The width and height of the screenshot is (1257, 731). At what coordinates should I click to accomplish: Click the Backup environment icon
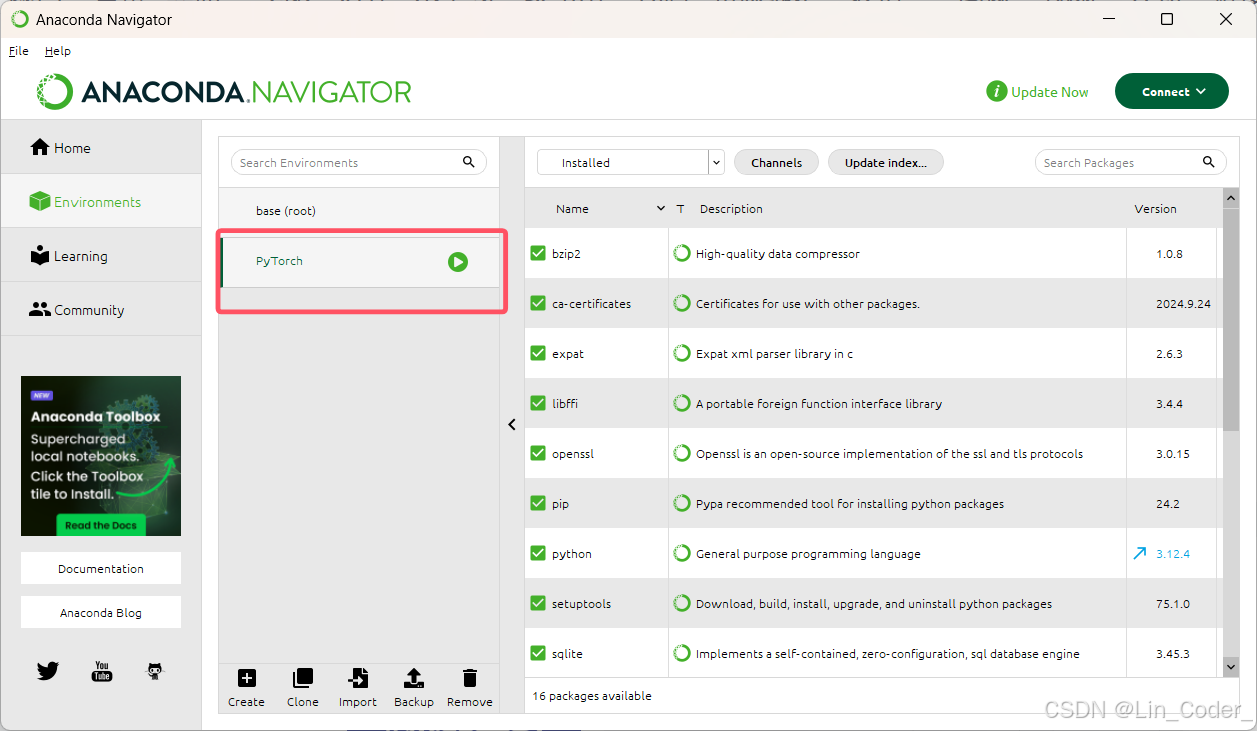[x=414, y=678]
